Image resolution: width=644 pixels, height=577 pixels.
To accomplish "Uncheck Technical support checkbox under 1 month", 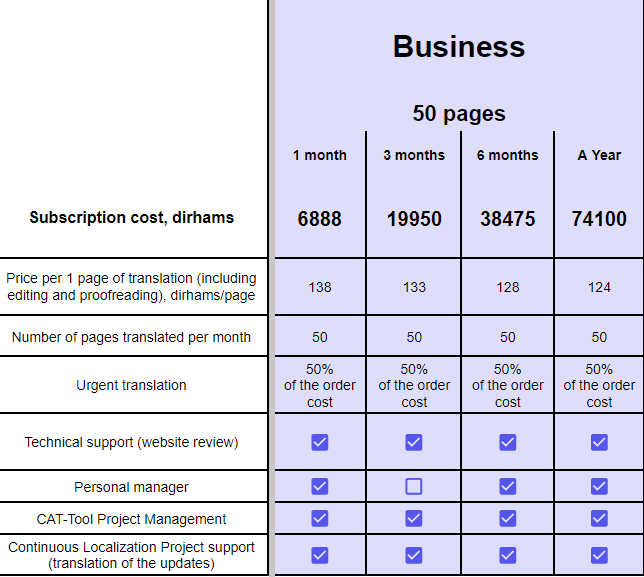I will [x=320, y=442].
